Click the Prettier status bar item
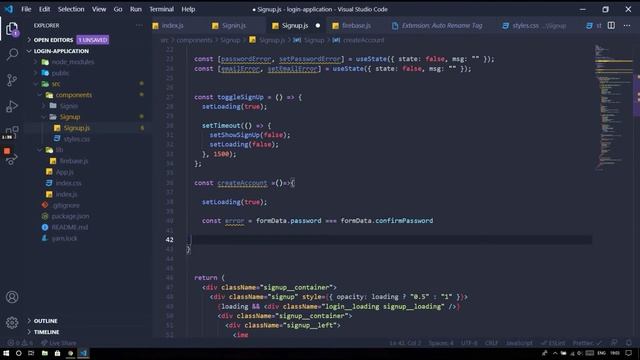 click(587, 343)
